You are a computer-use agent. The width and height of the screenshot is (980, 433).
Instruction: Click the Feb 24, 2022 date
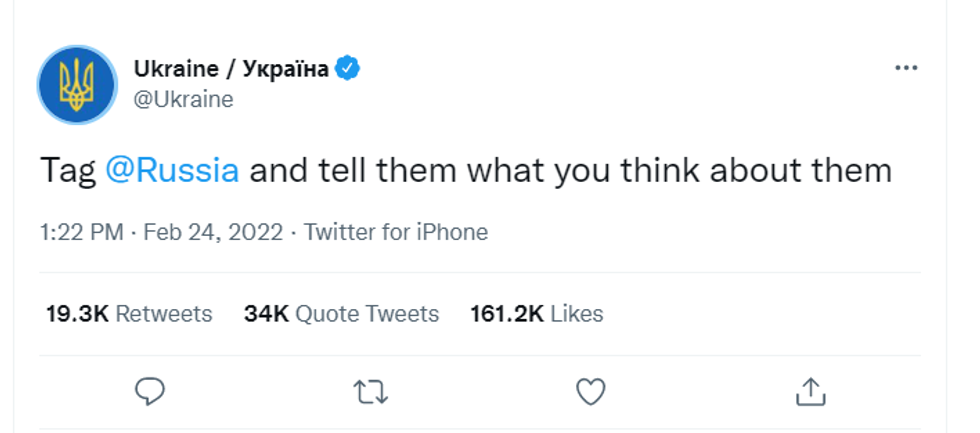tap(213, 232)
